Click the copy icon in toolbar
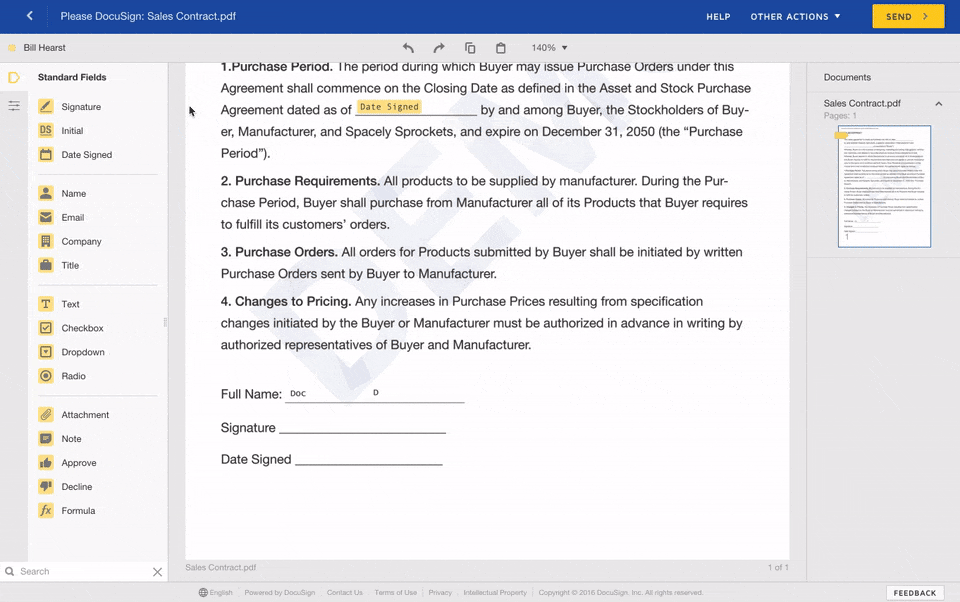This screenshot has height=602, width=960. point(470,48)
